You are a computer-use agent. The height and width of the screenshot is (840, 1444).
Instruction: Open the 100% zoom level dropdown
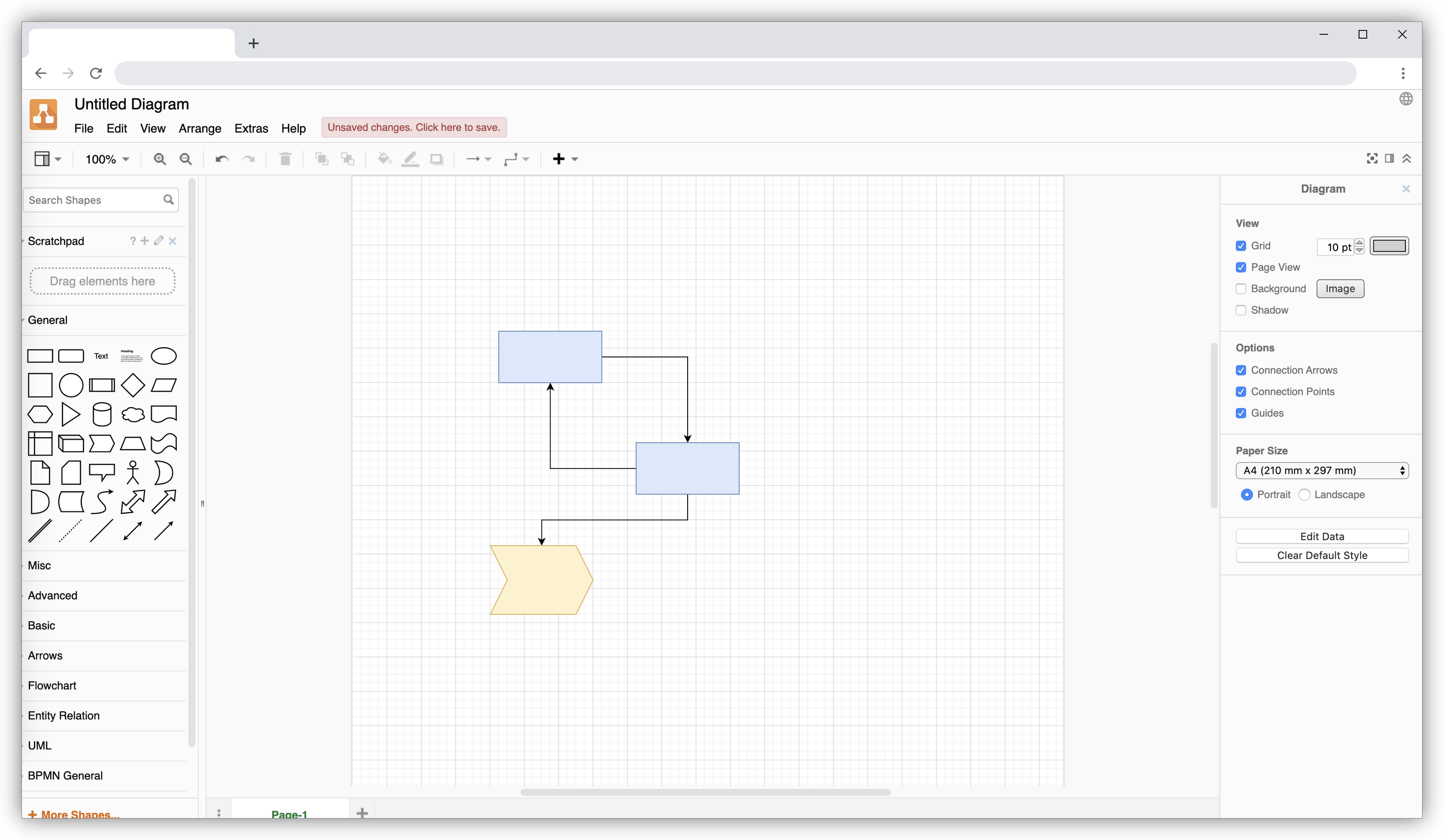tap(107, 159)
